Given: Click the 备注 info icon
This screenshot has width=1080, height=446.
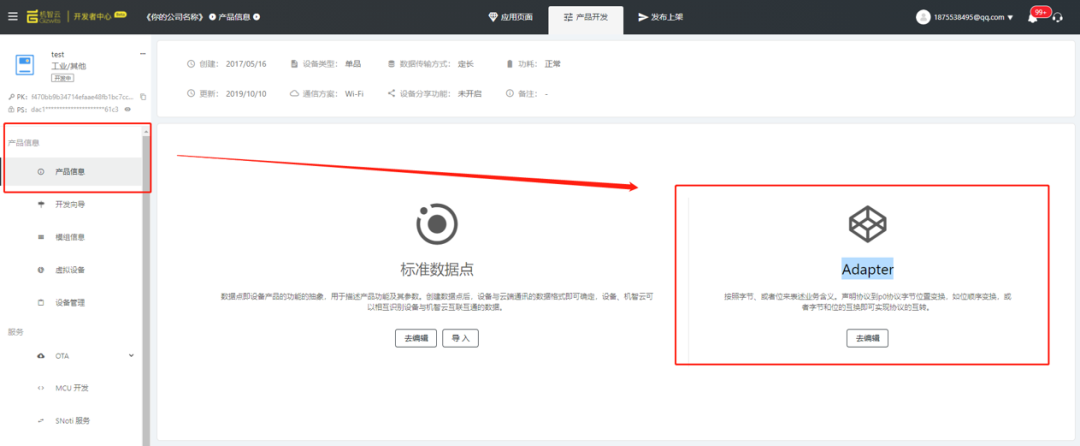Looking at the screenshot, I should tap(510, 93).
